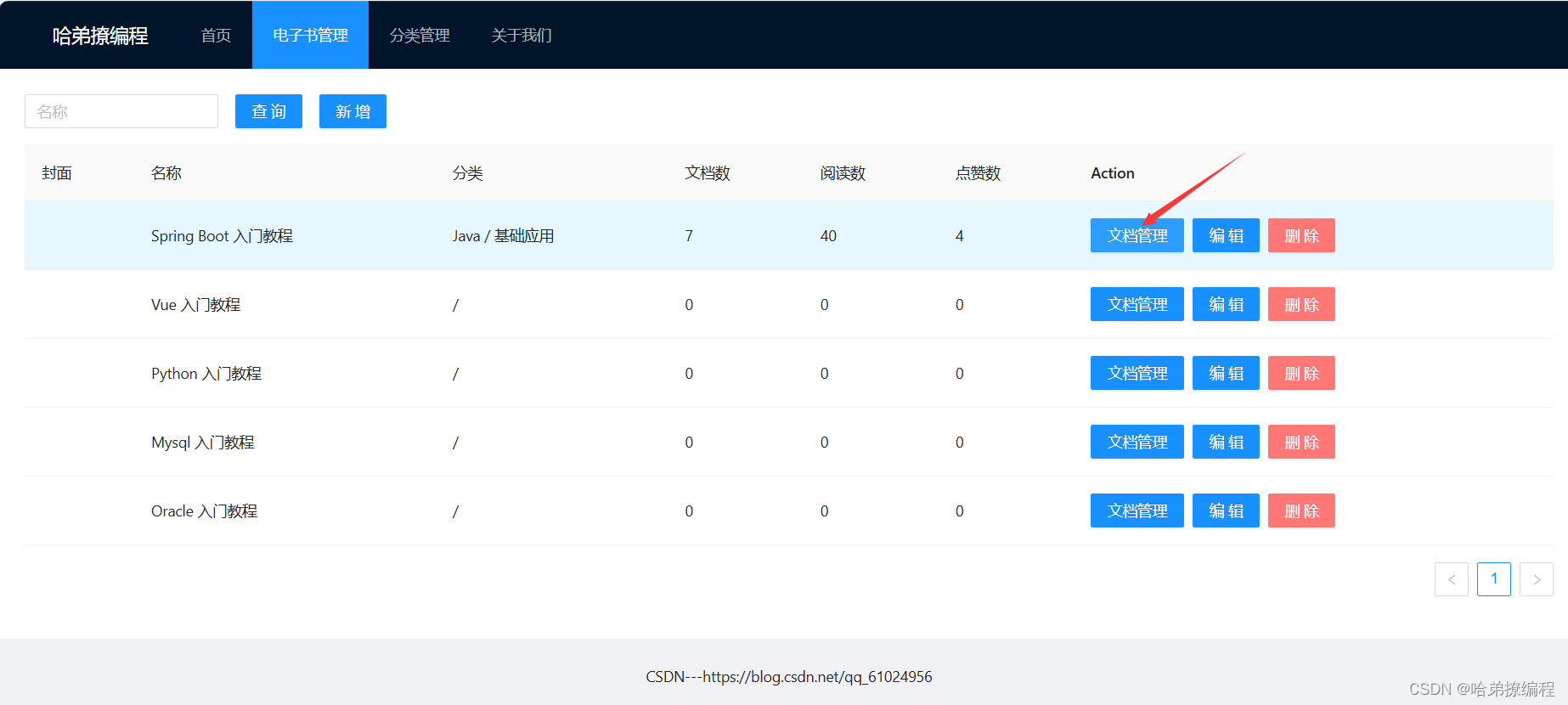Select the Spring Boot 入门教程 name cell
The height and width of the screenshot is (705, 1568).
click(222, 236)
